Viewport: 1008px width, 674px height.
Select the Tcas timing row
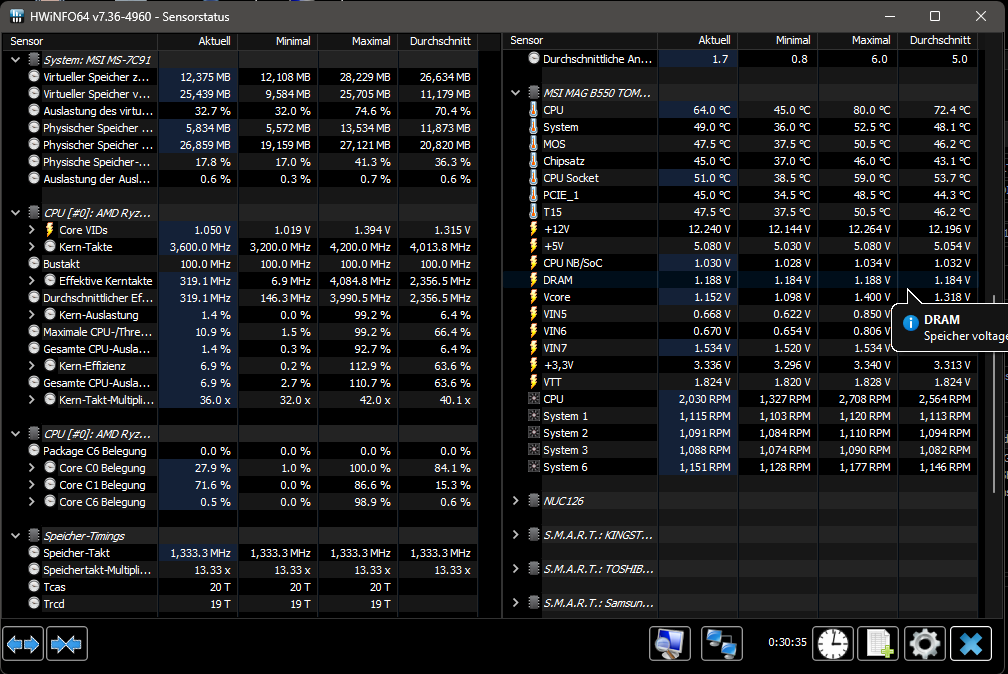[240, 587]
